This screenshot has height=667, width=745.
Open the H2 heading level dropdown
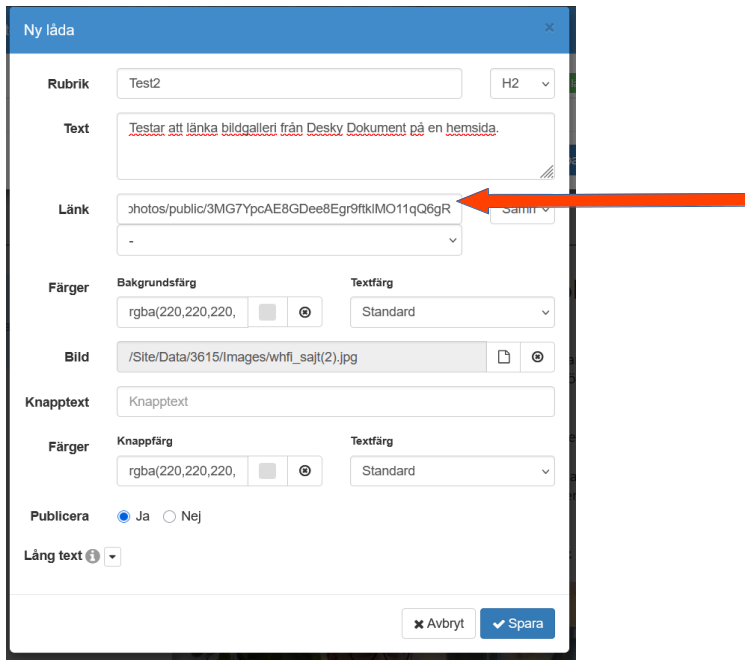521,84
